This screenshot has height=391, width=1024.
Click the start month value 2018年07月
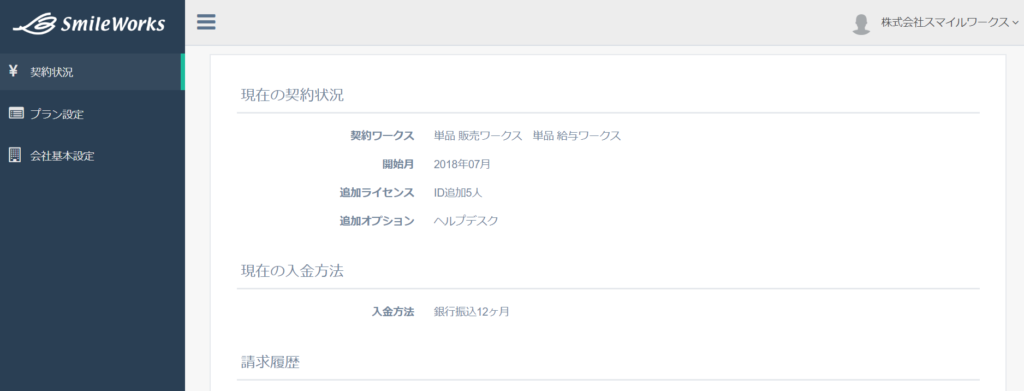tap(462, 164)
